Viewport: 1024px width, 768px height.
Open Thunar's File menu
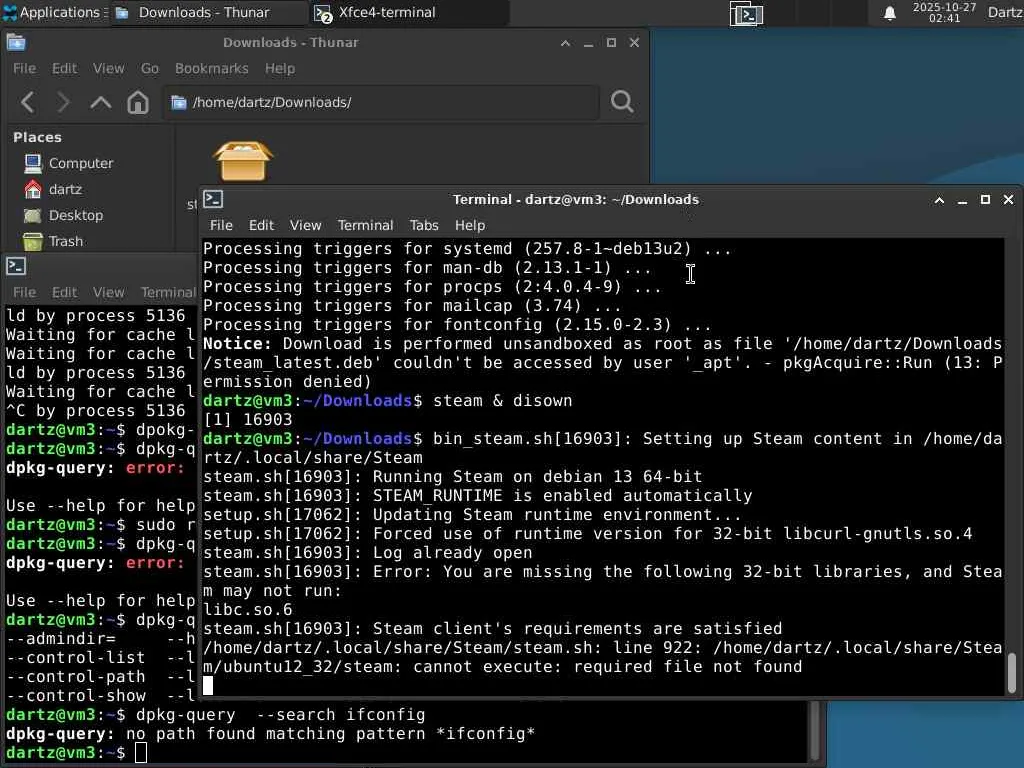pos(25,69)
